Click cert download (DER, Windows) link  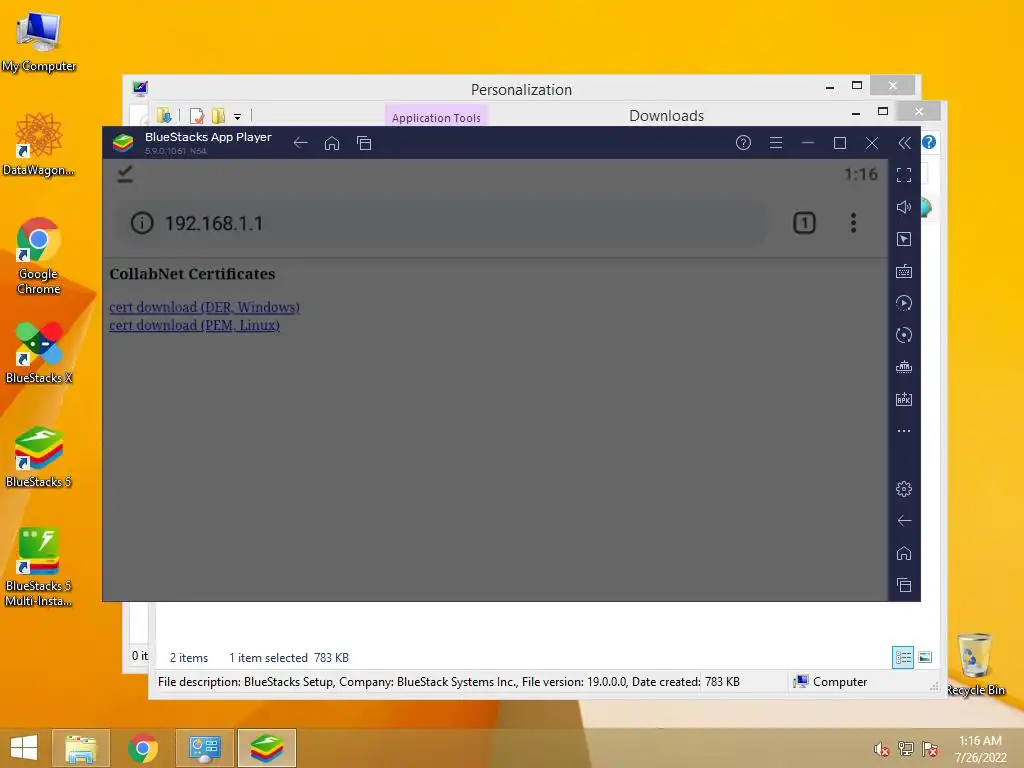coord(204,307)
